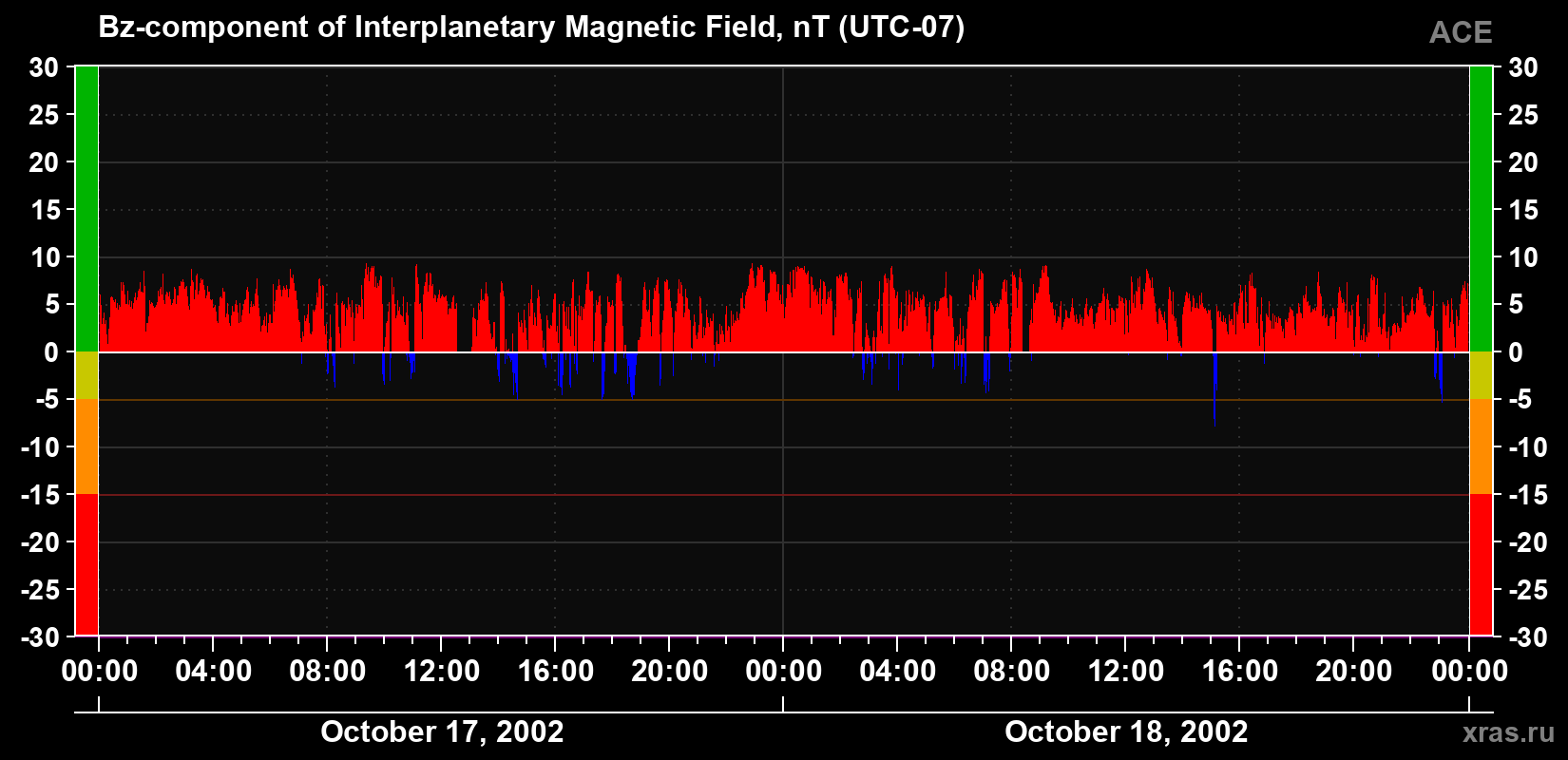Viewport: 1568px width, 760px height.
Task: Click the 04:00 time label for October 17
Action: [x=214, y=672]
